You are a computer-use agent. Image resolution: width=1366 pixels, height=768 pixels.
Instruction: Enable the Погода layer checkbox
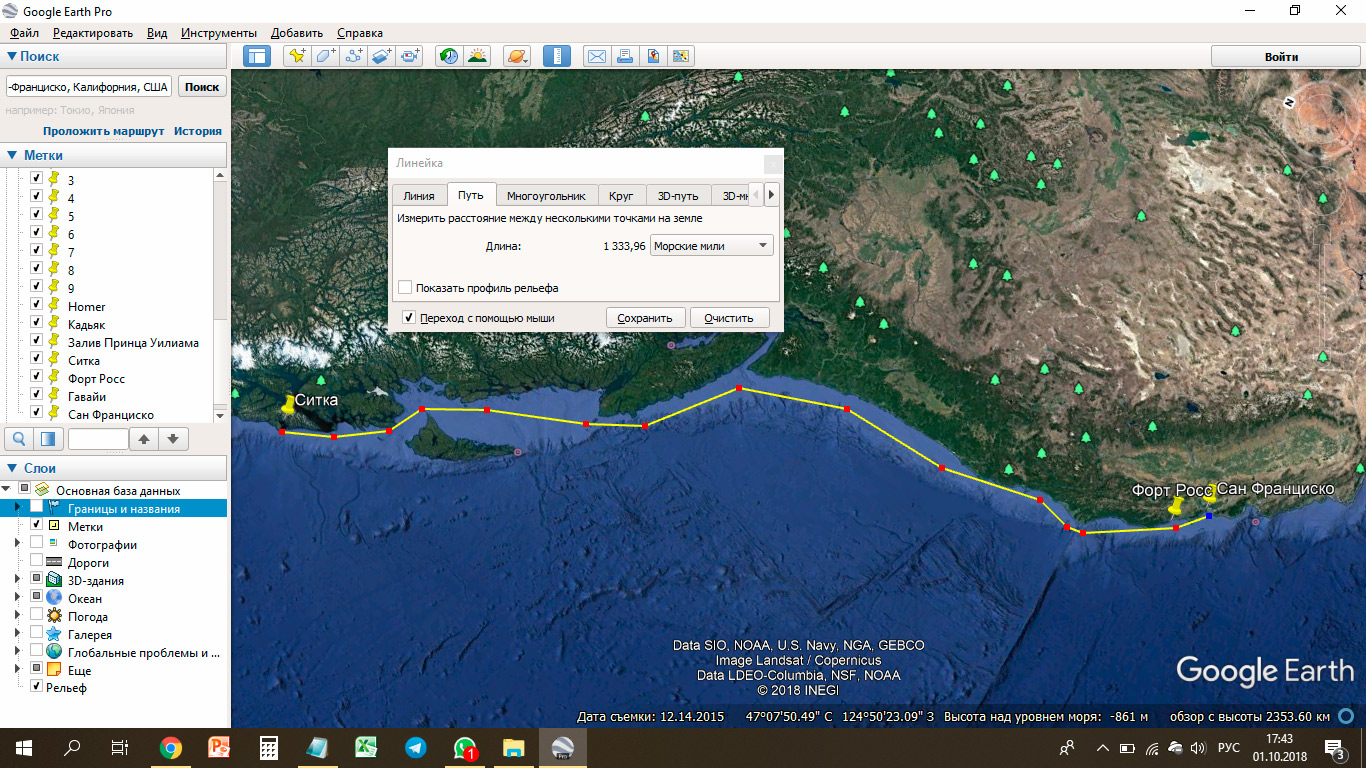click(x=37, y=615)
